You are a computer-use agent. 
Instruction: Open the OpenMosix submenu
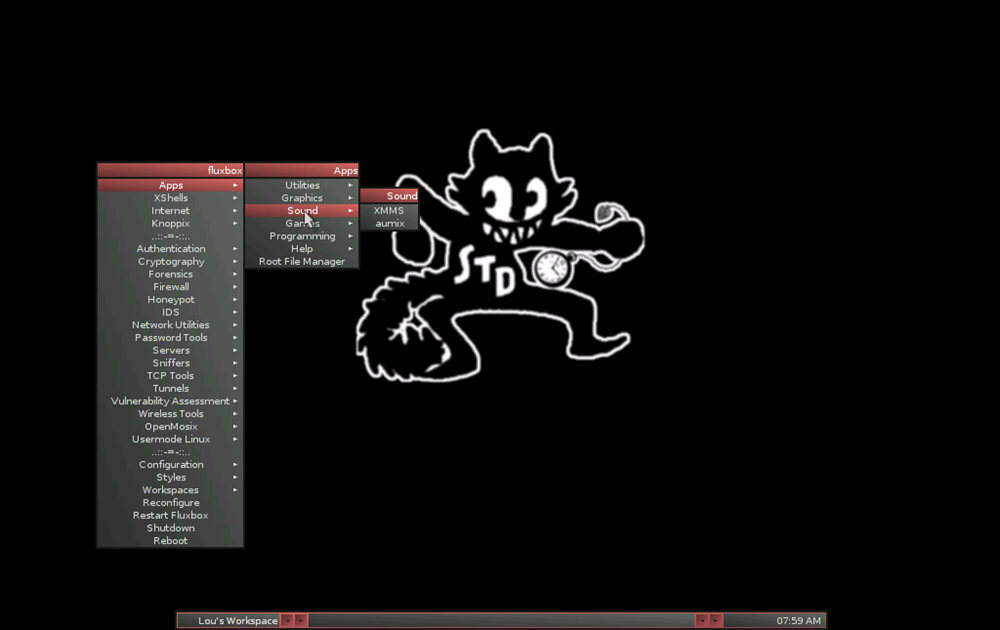(170, 427)
